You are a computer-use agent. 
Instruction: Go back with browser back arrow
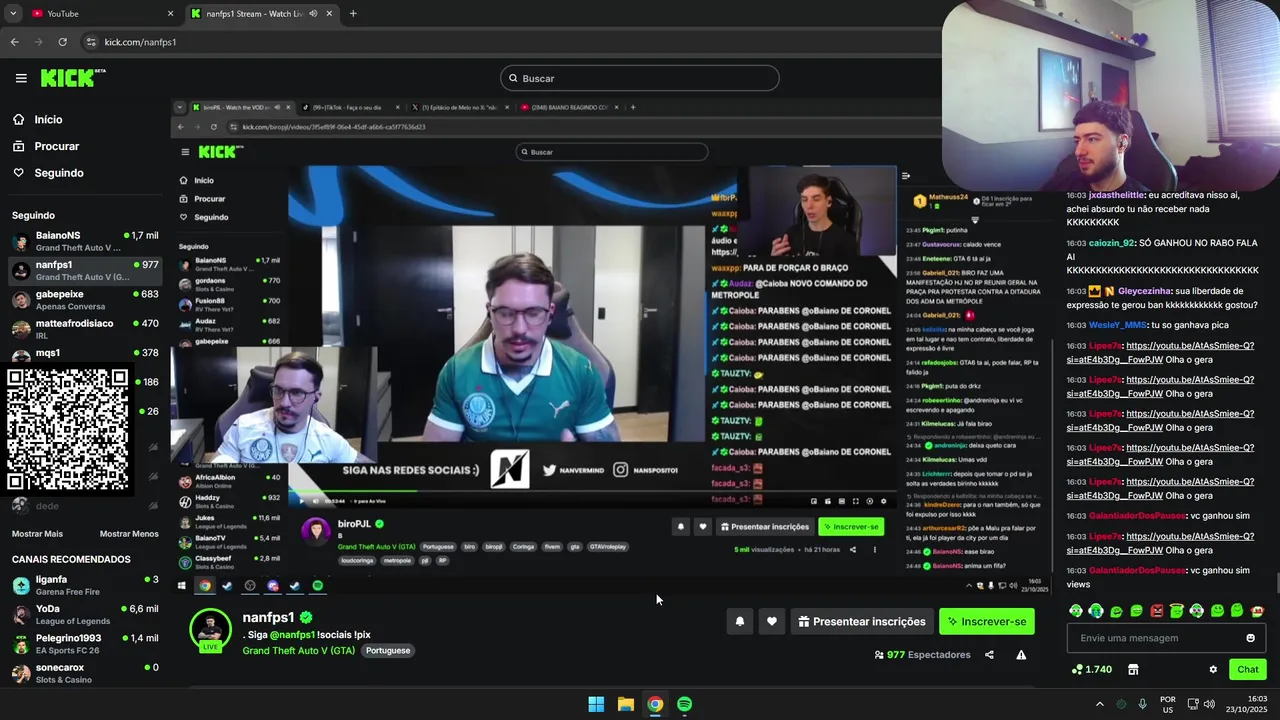pyautogui.click(x=14, y=42)
